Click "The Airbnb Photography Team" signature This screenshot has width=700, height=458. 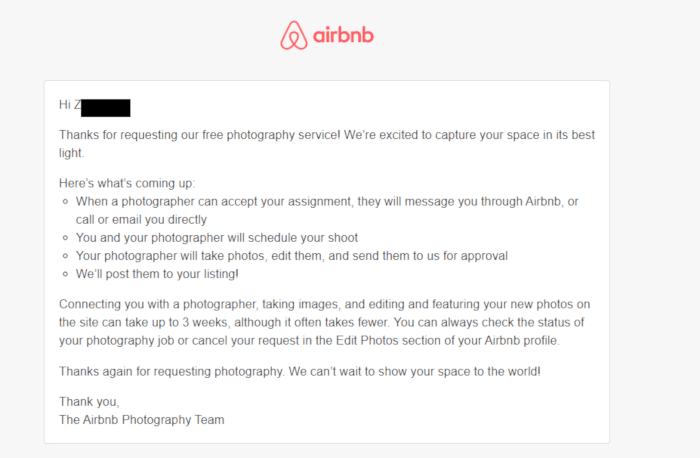coord(141,420)
